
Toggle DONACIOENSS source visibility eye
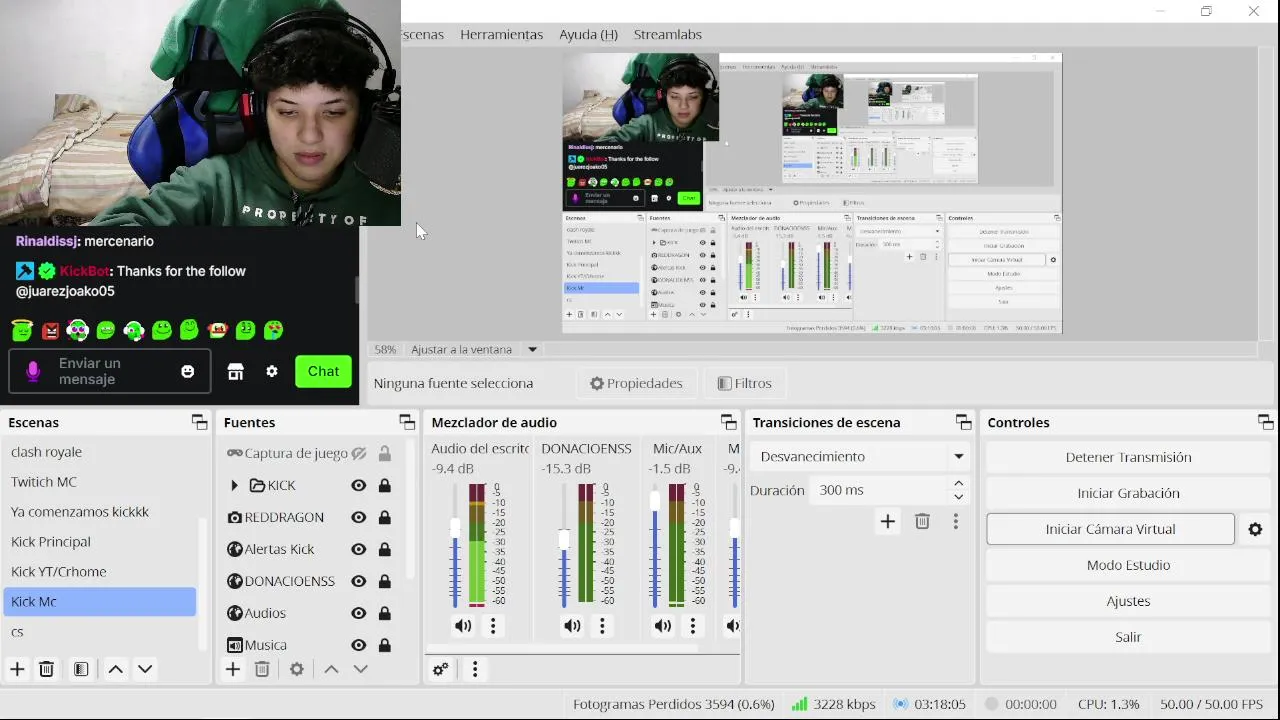[x=358, y=581]
